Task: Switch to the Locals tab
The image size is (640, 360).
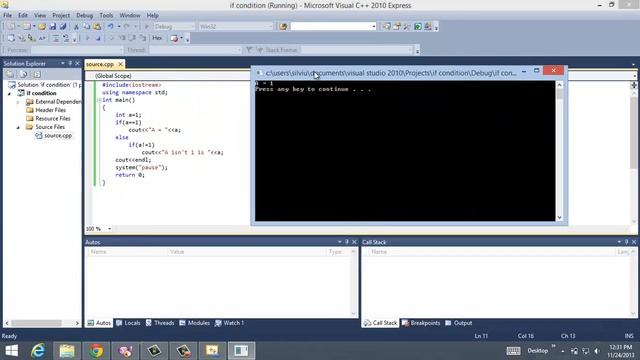Action: click(x=128, y=323)
